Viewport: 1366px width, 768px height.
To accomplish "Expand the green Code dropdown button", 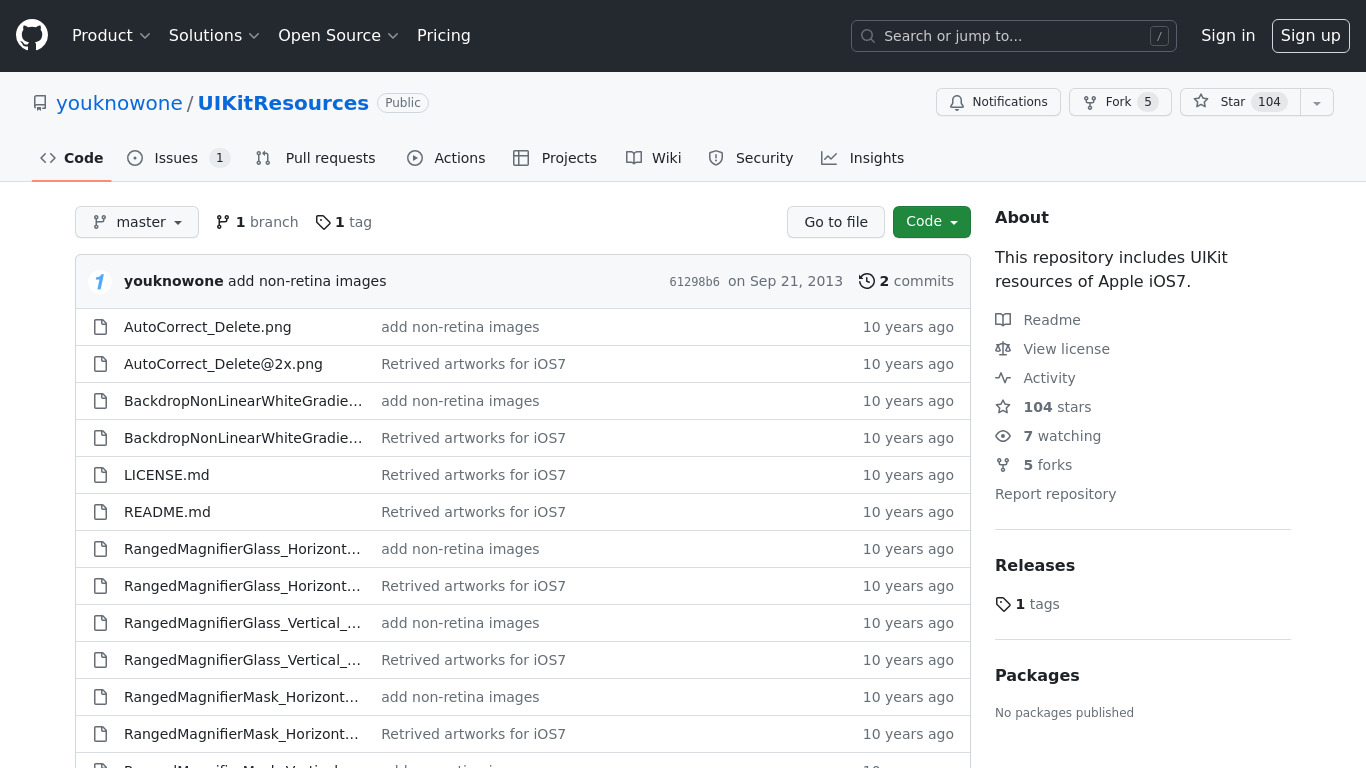I will tap(931, 222).
